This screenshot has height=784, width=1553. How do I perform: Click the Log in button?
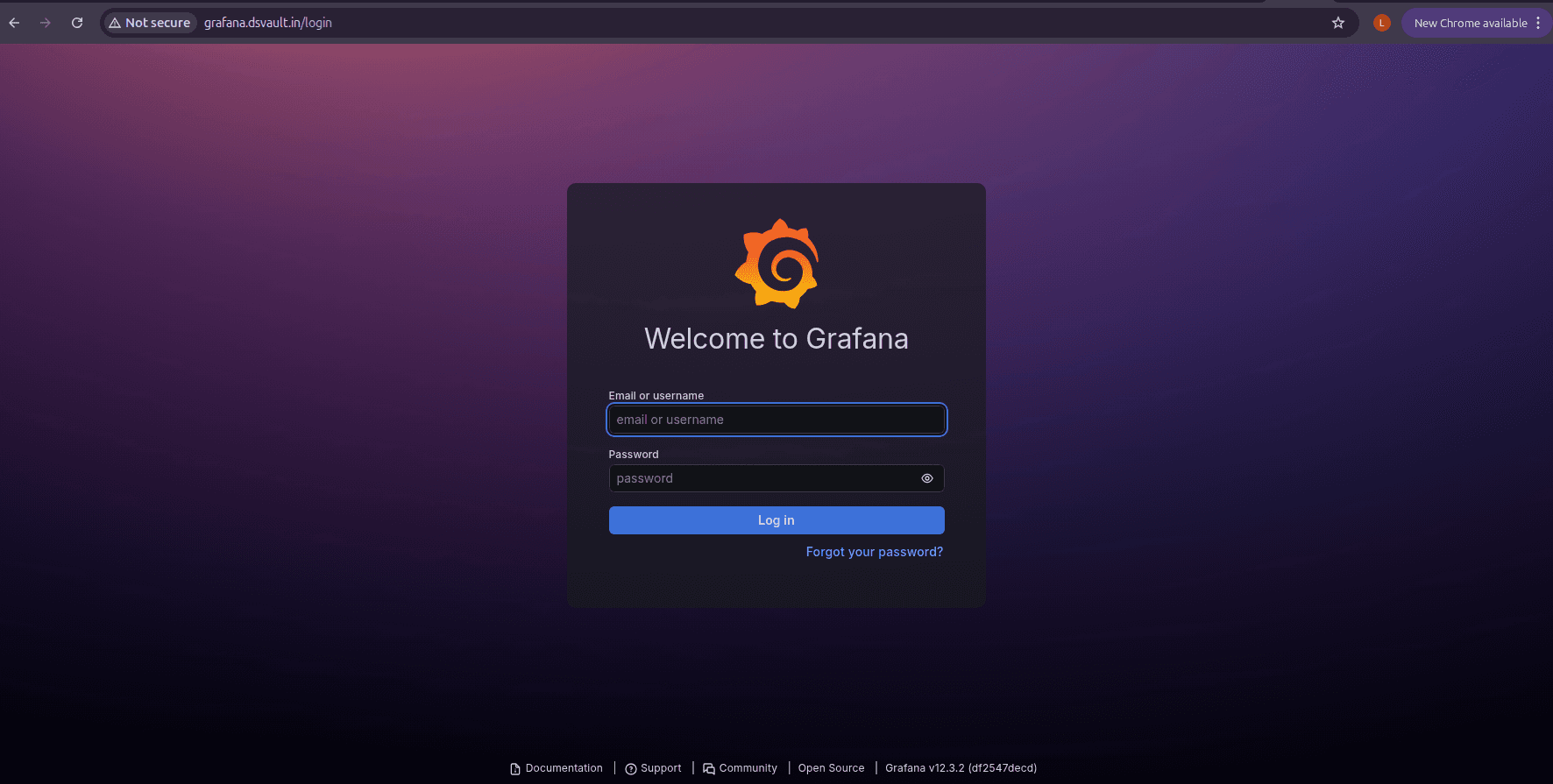click(x=776, y=520)
